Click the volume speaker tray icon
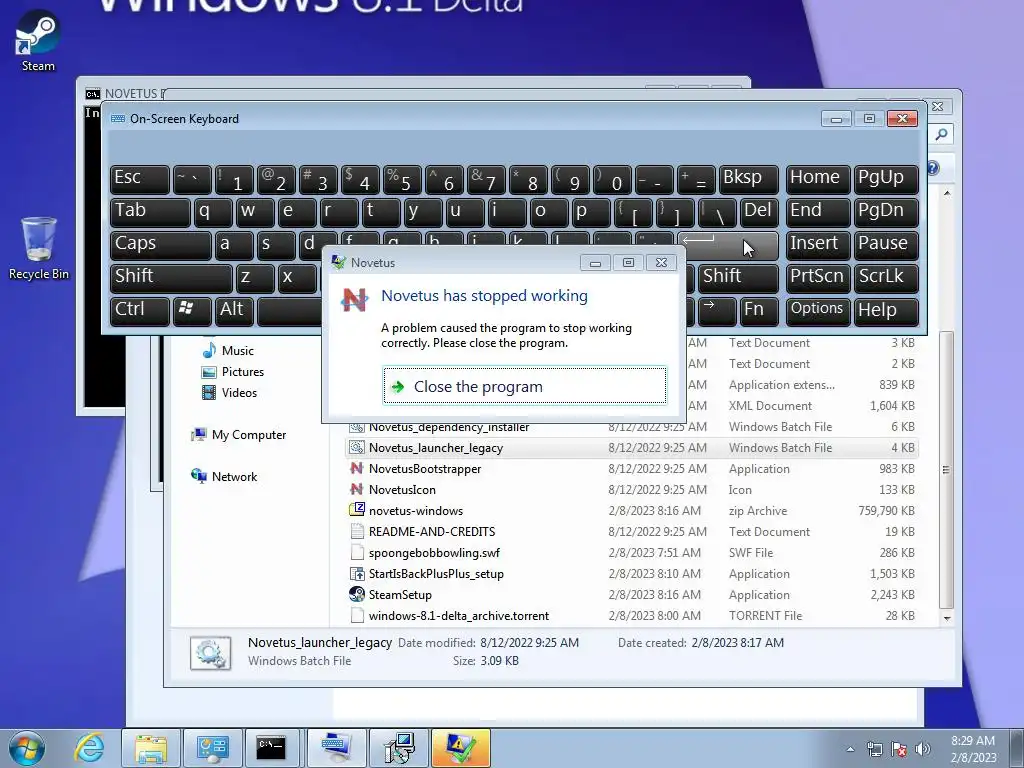The height and width of the screenshot is (768, 1024). click(923, 748)
